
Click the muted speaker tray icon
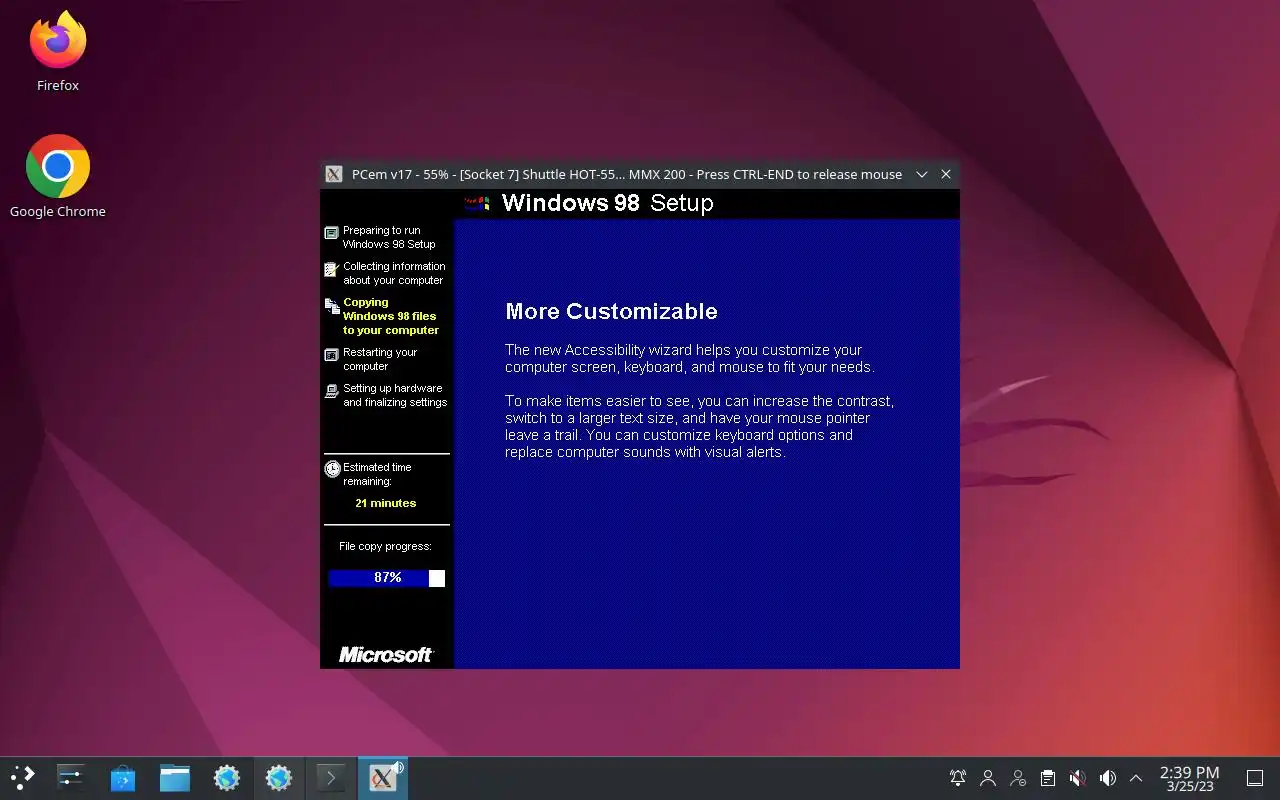1077,777
